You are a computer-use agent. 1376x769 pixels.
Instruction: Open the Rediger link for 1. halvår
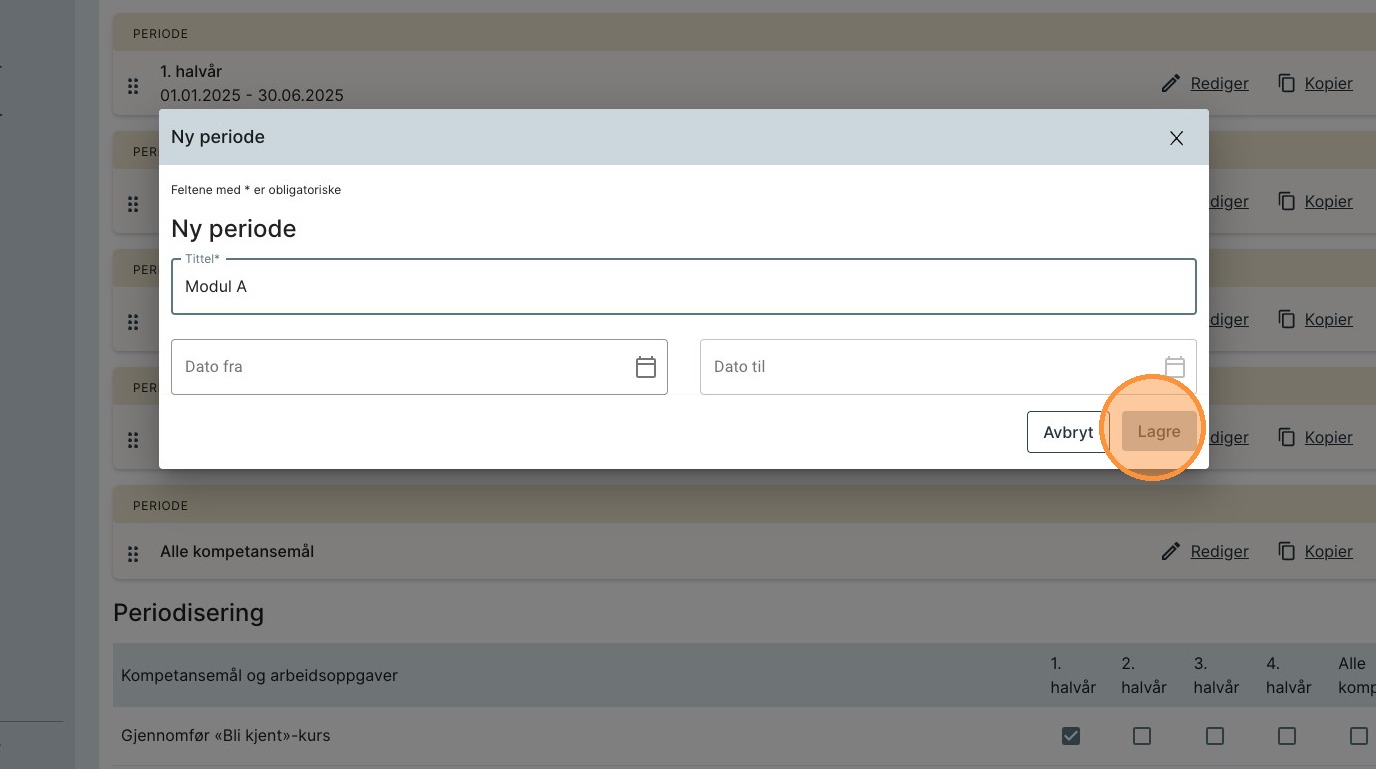[x=1219, y=84]
